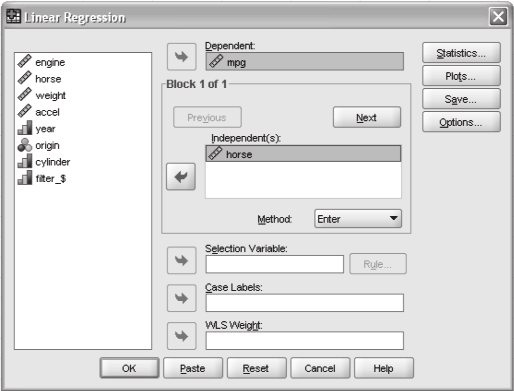514x391 pixels.
Task: Click the Help button
Action: pyautogui.click(x=384, y=368)
